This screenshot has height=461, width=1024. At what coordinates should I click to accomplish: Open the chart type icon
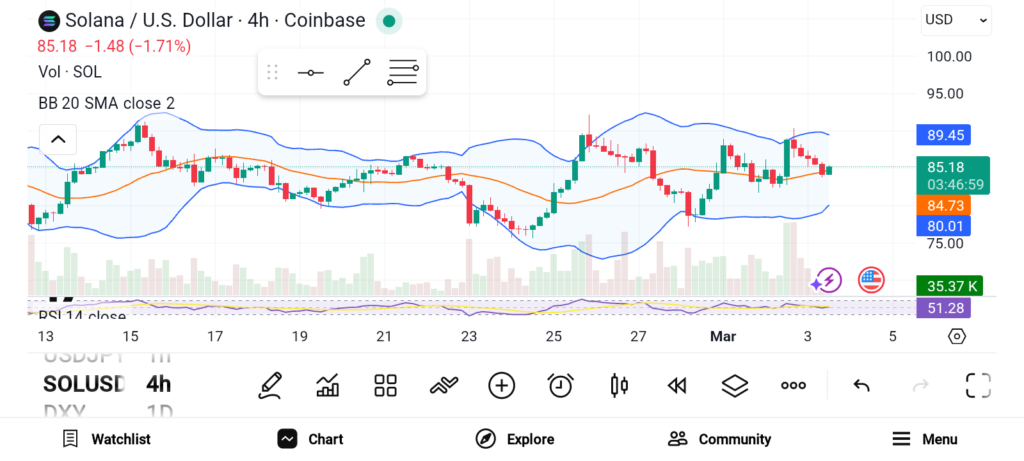pyautogui.click(x=327, y=385)
